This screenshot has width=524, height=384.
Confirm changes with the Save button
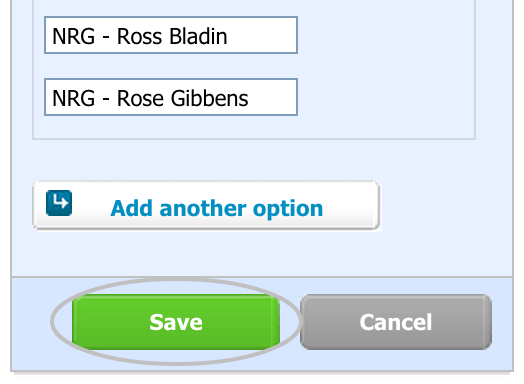(x=176, y=322)
